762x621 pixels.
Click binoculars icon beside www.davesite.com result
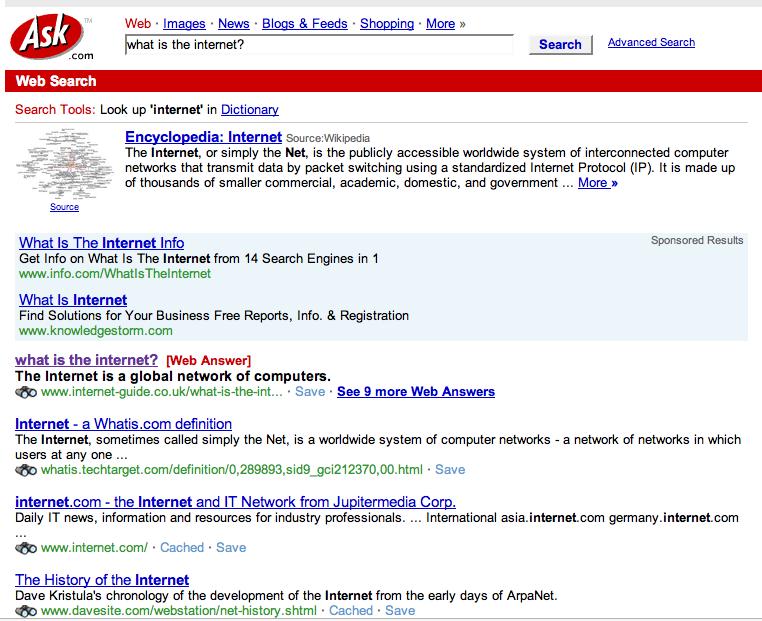[27, 611]
